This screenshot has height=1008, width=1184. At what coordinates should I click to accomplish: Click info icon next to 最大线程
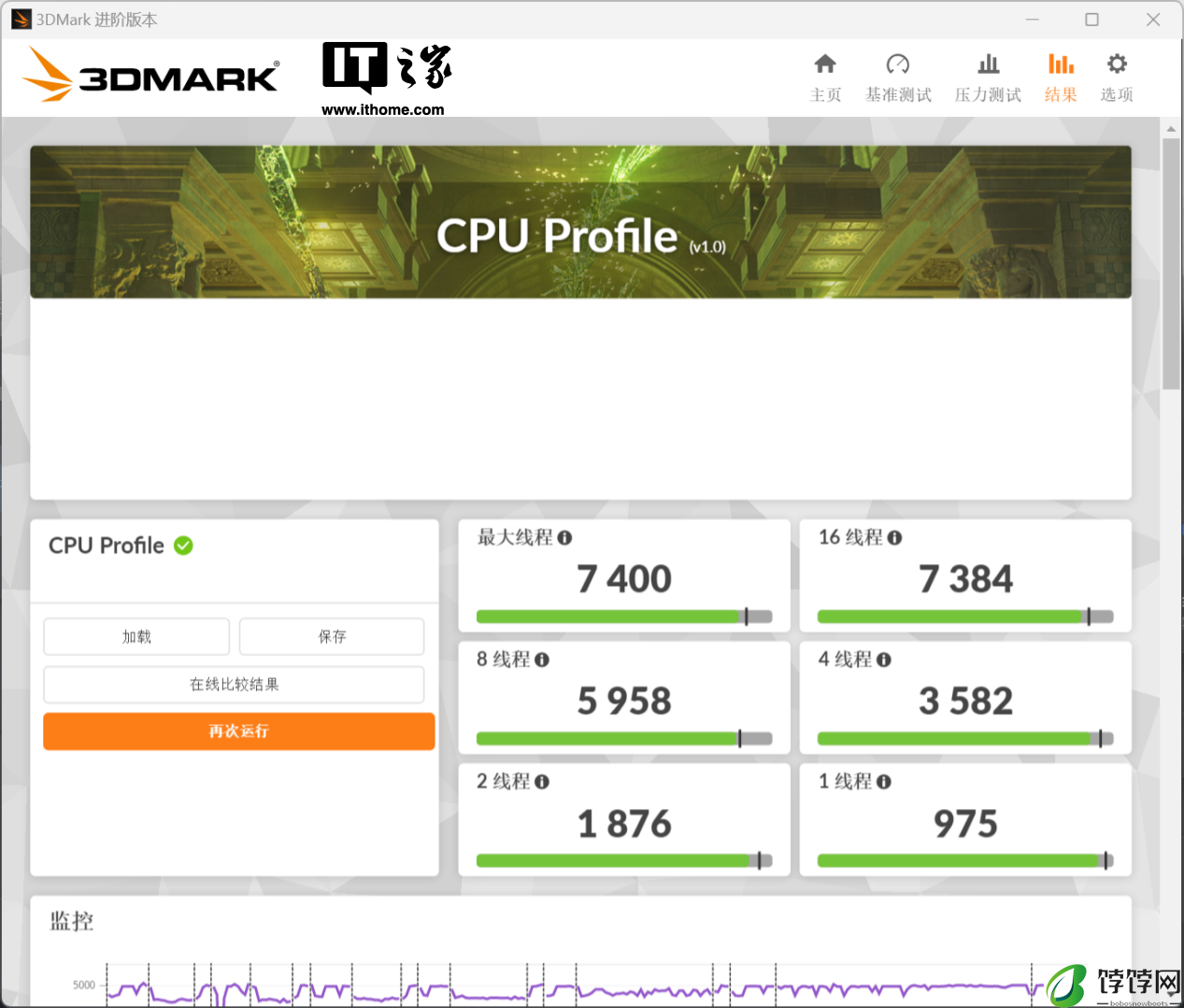(x=564, y=537)
